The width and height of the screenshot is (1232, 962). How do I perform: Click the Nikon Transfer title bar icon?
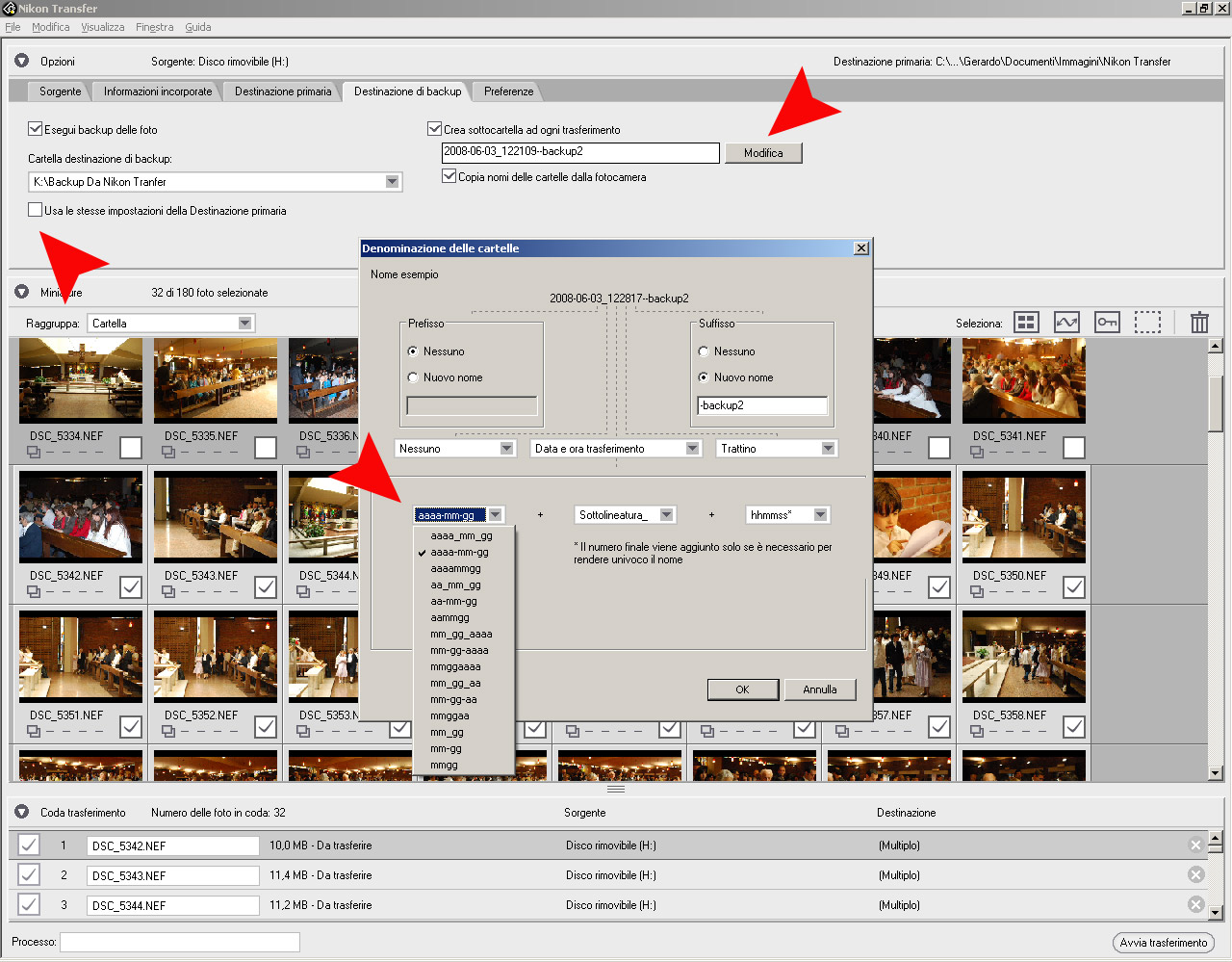(10, 9)
